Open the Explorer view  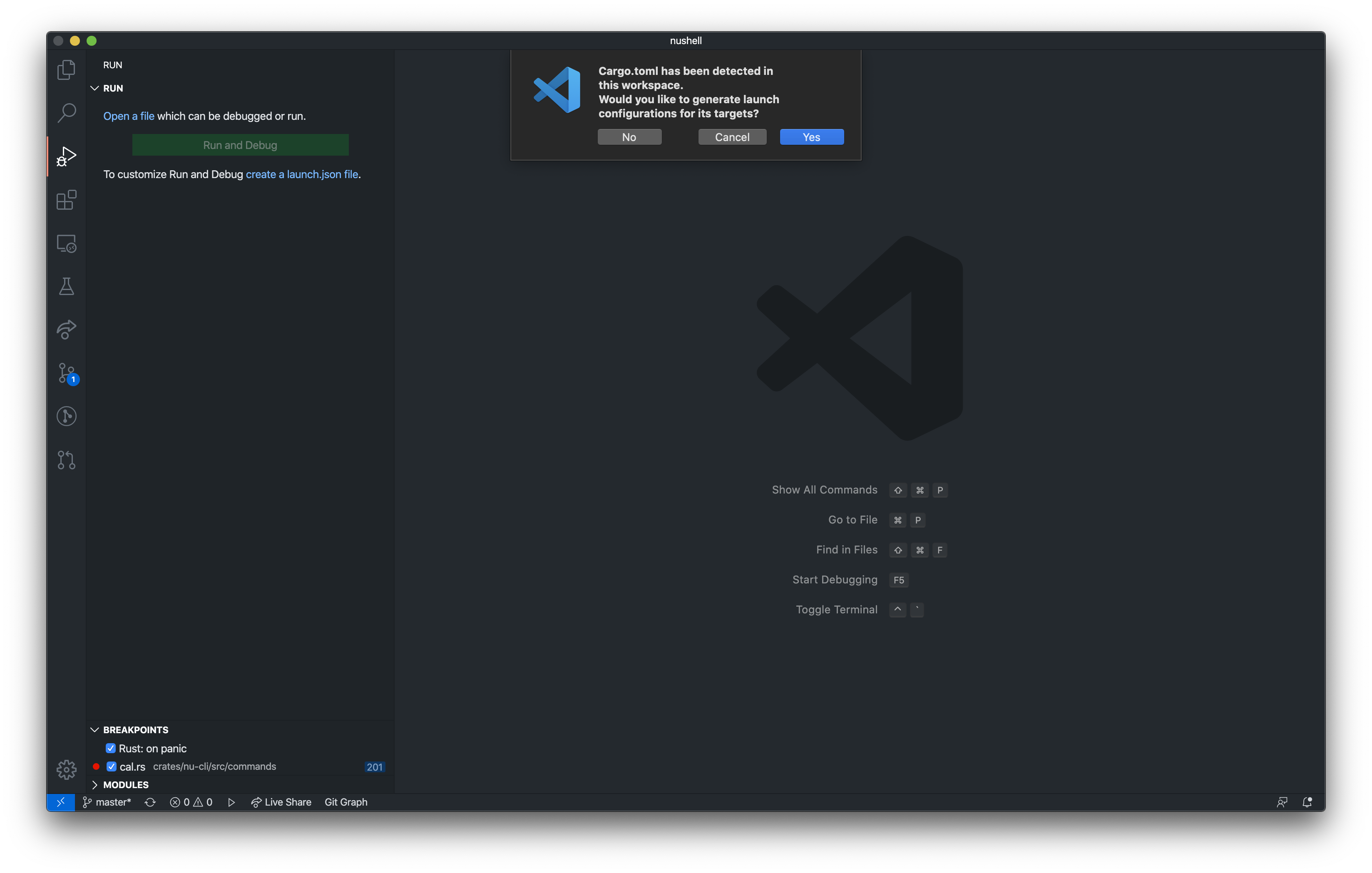[66, 69]
